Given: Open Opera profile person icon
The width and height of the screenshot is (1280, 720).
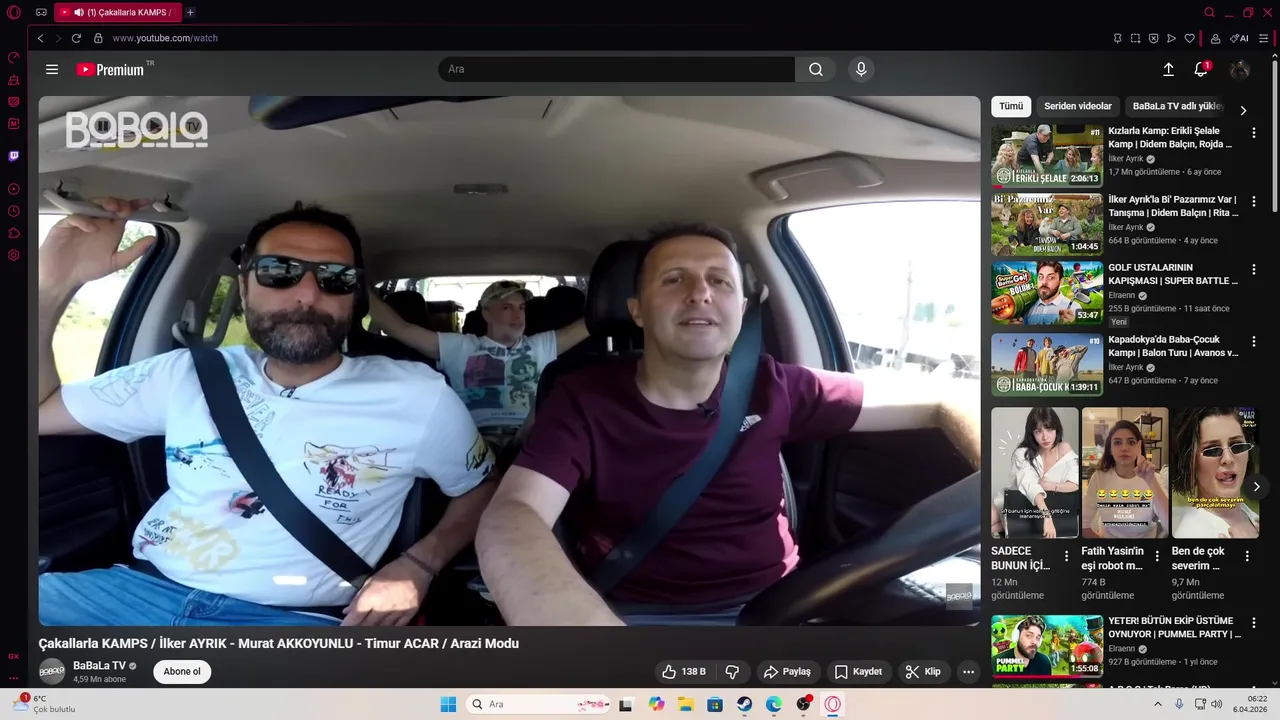Looking at the screenshot, I should point(1215,38).
